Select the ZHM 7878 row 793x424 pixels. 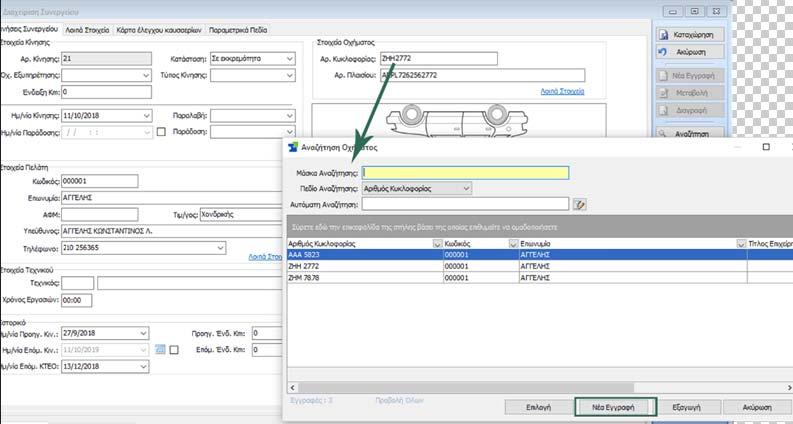point(540,278)
